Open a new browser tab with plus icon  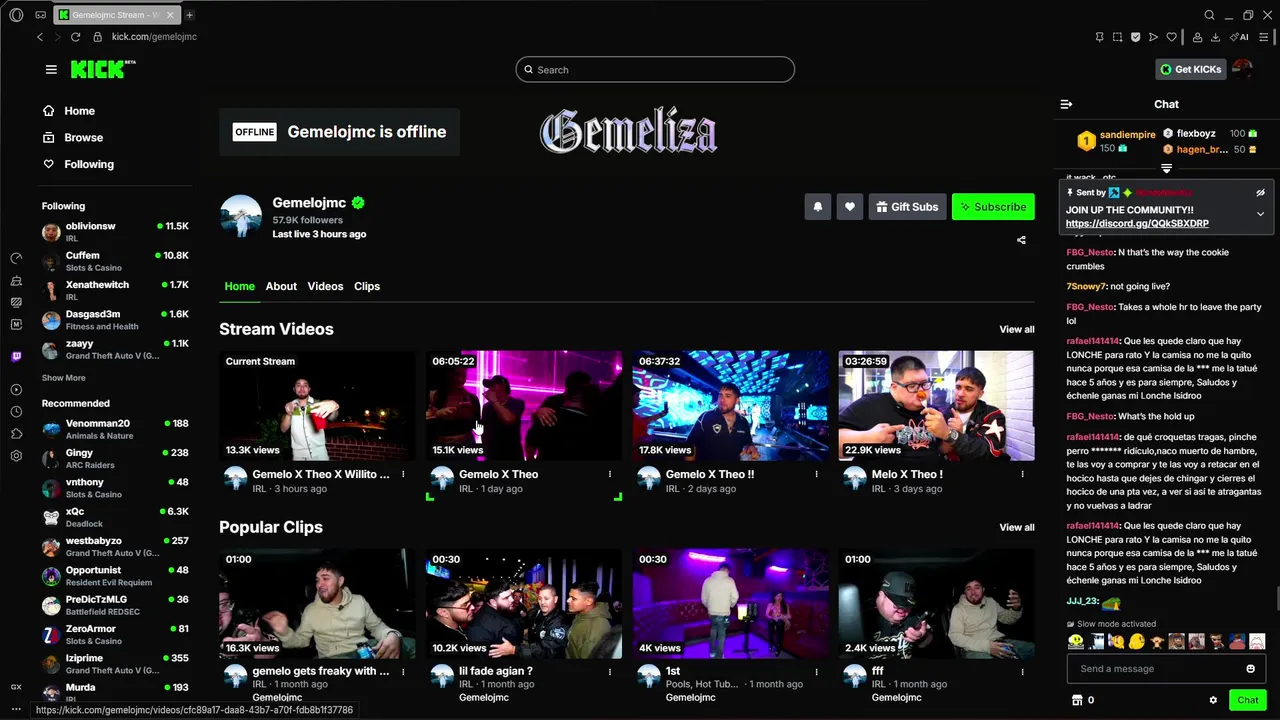pyautogui.click(x=189, y=15)
